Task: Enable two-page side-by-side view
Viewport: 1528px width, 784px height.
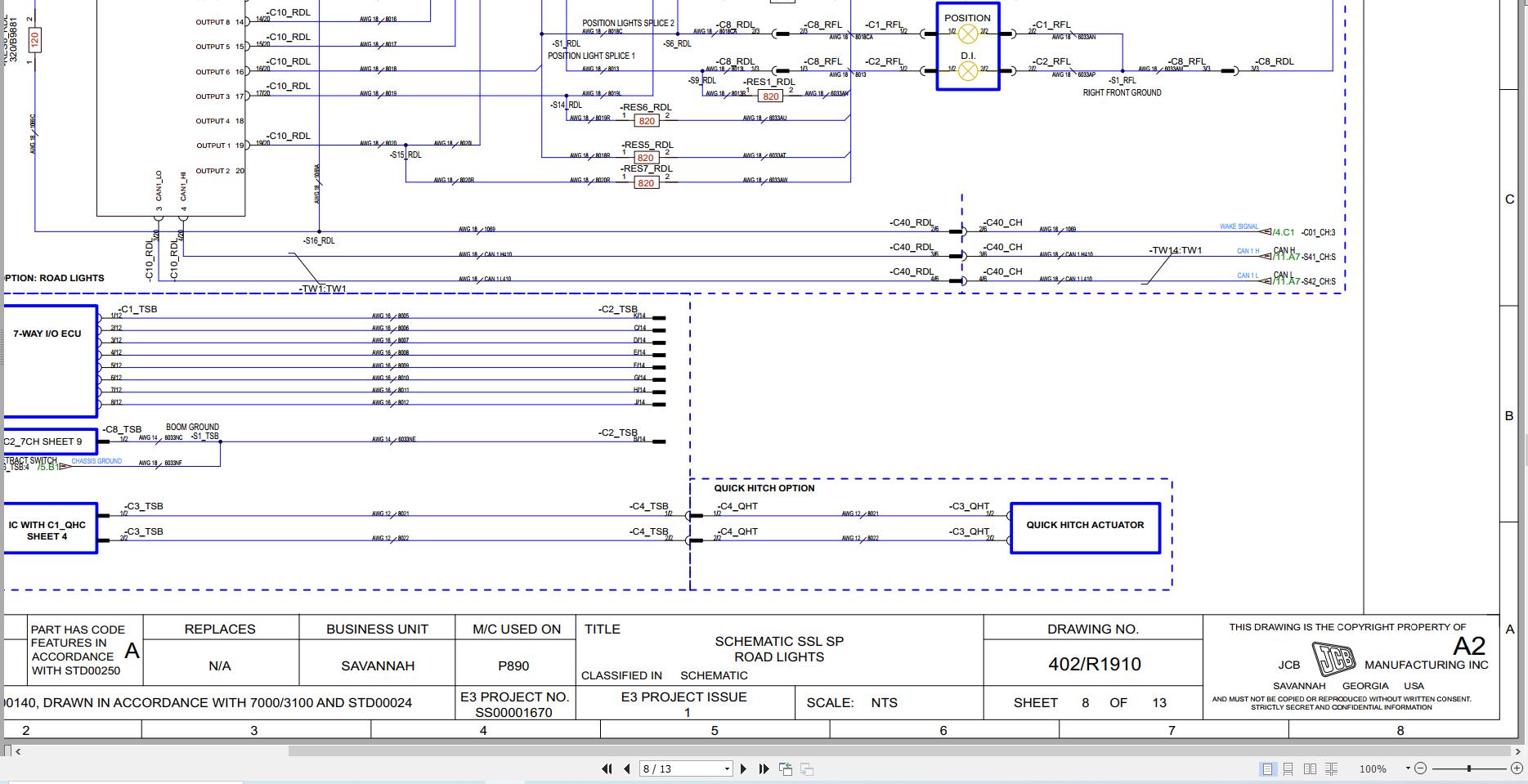Action: tap(1311, 768)
